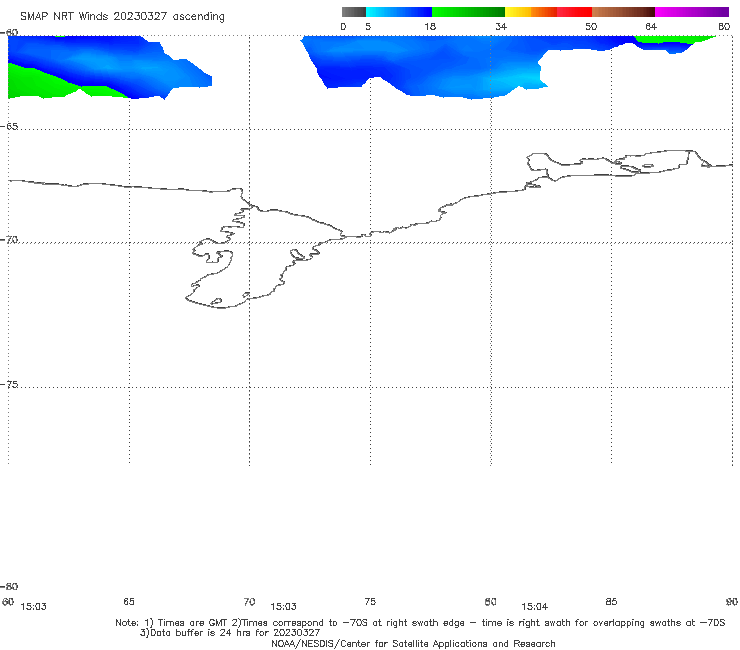Select the brown 50–64 color bar segment
The width and height of the screenshot is (740, 650).
click(x=623, y=12)
